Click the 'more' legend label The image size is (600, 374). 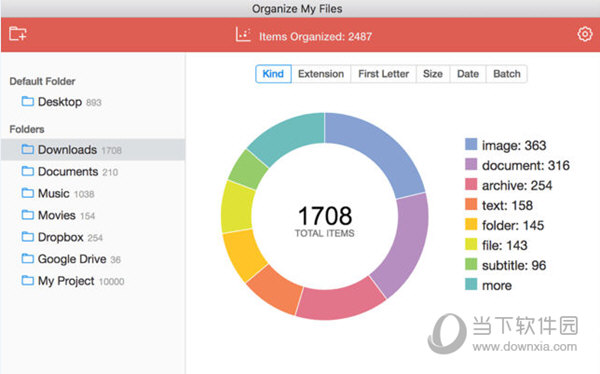(497, 285)
